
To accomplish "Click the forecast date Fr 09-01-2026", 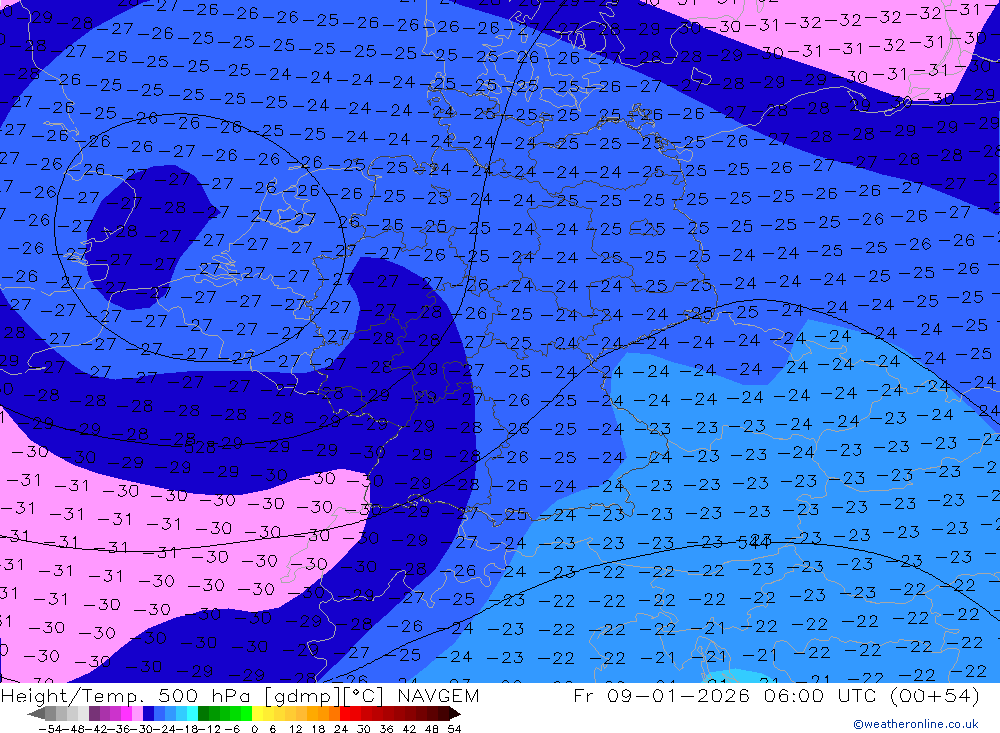I will tap(661, 695).
